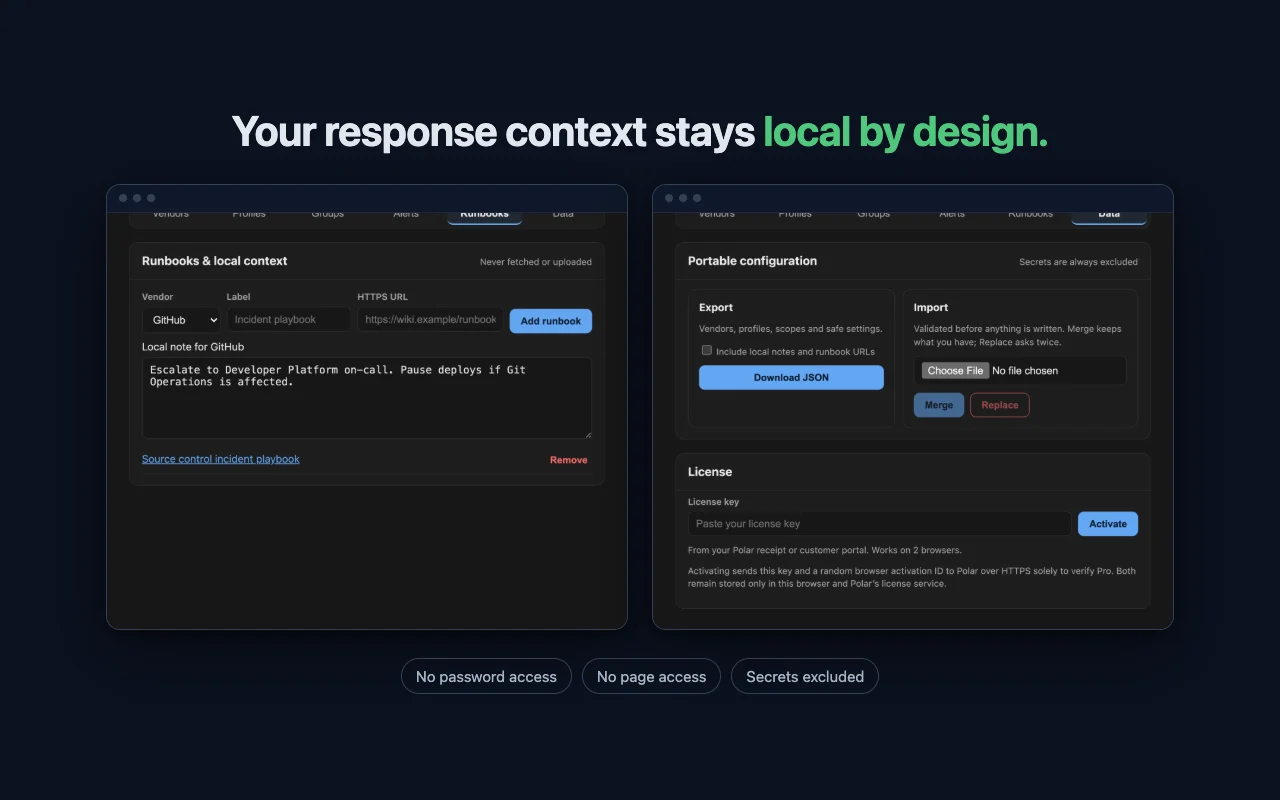The image size is (1280, 800).
Task: Click the 'Secrets excluded' badge
Action: point(805,677)
